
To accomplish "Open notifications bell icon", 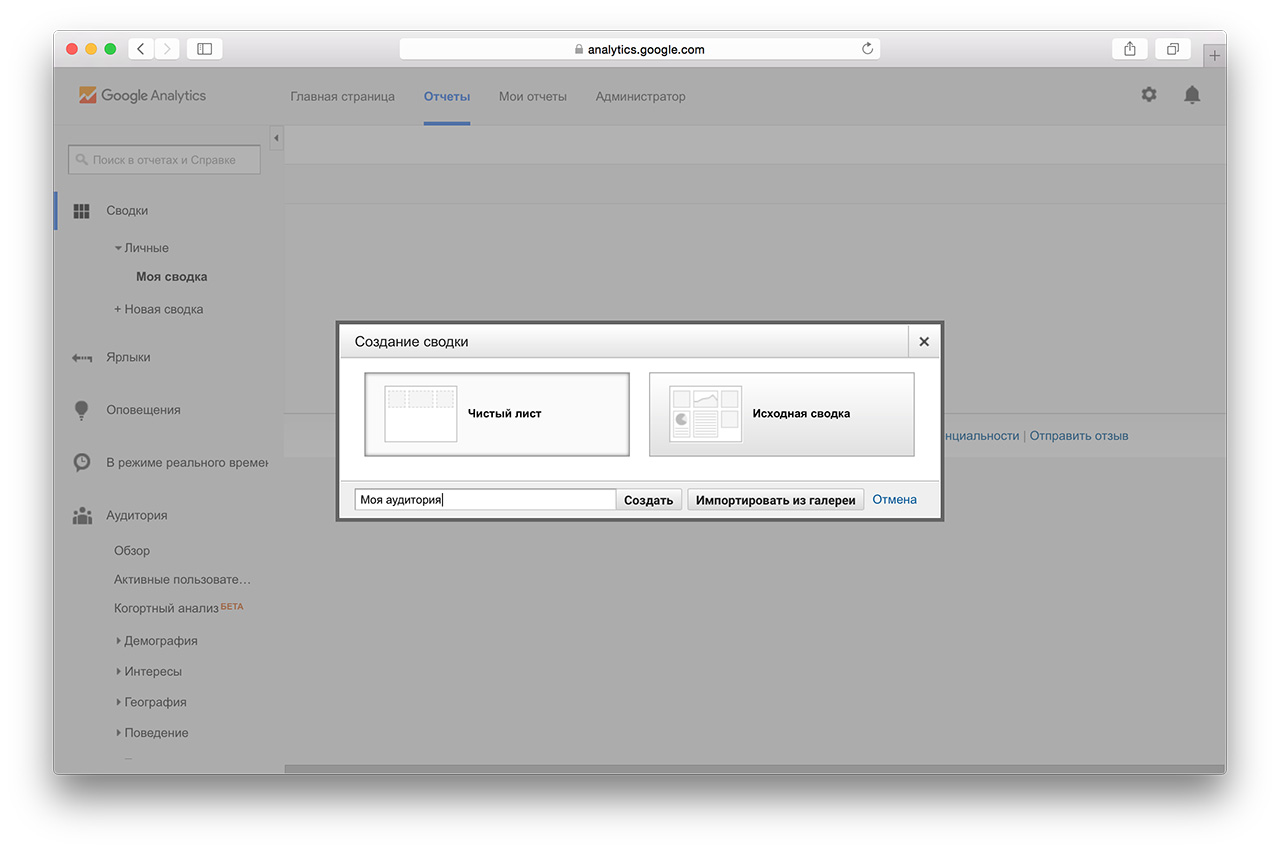I will [1191, 95].
